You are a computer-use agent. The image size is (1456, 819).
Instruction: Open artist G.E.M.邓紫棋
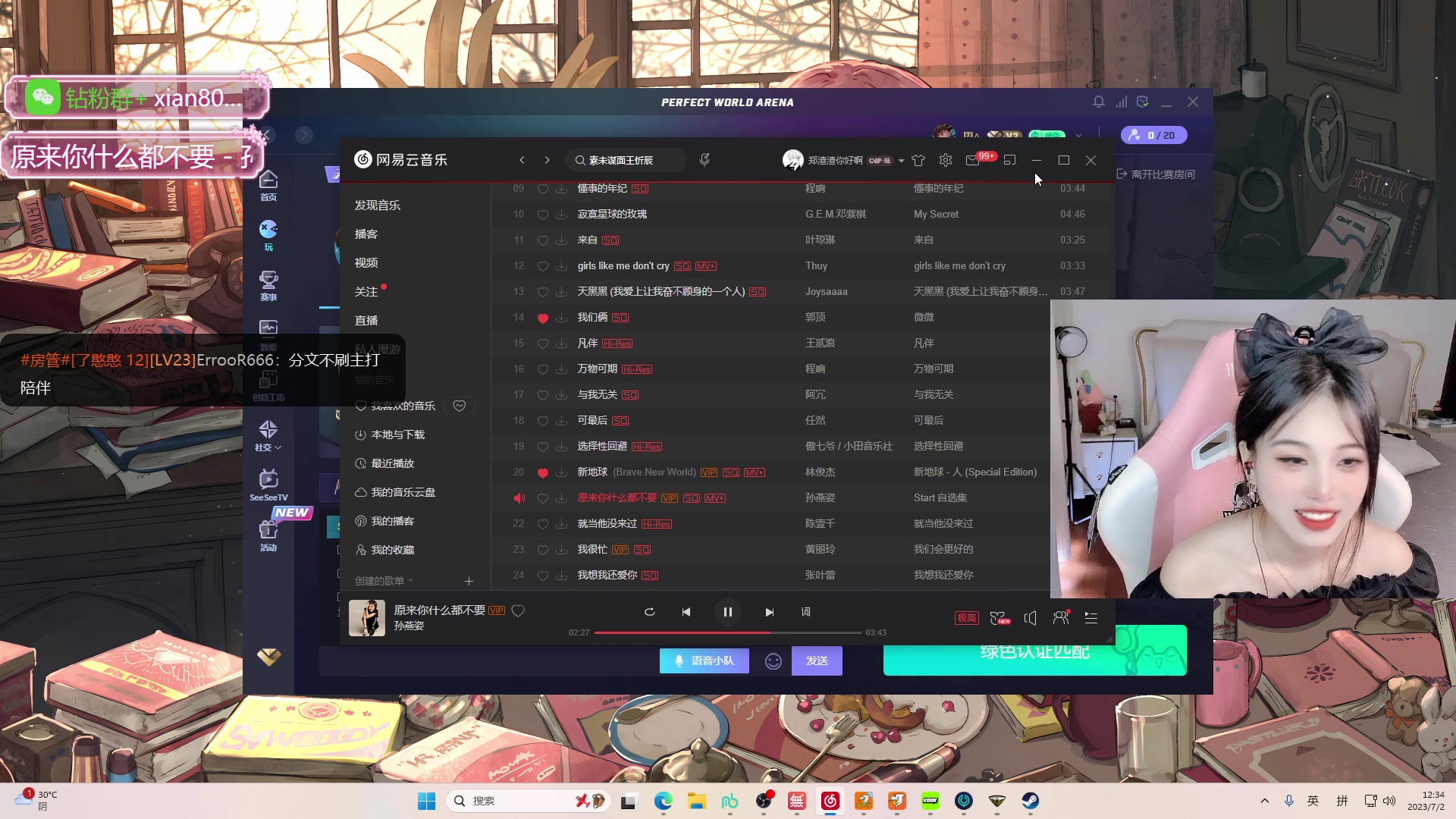point(835,215)
